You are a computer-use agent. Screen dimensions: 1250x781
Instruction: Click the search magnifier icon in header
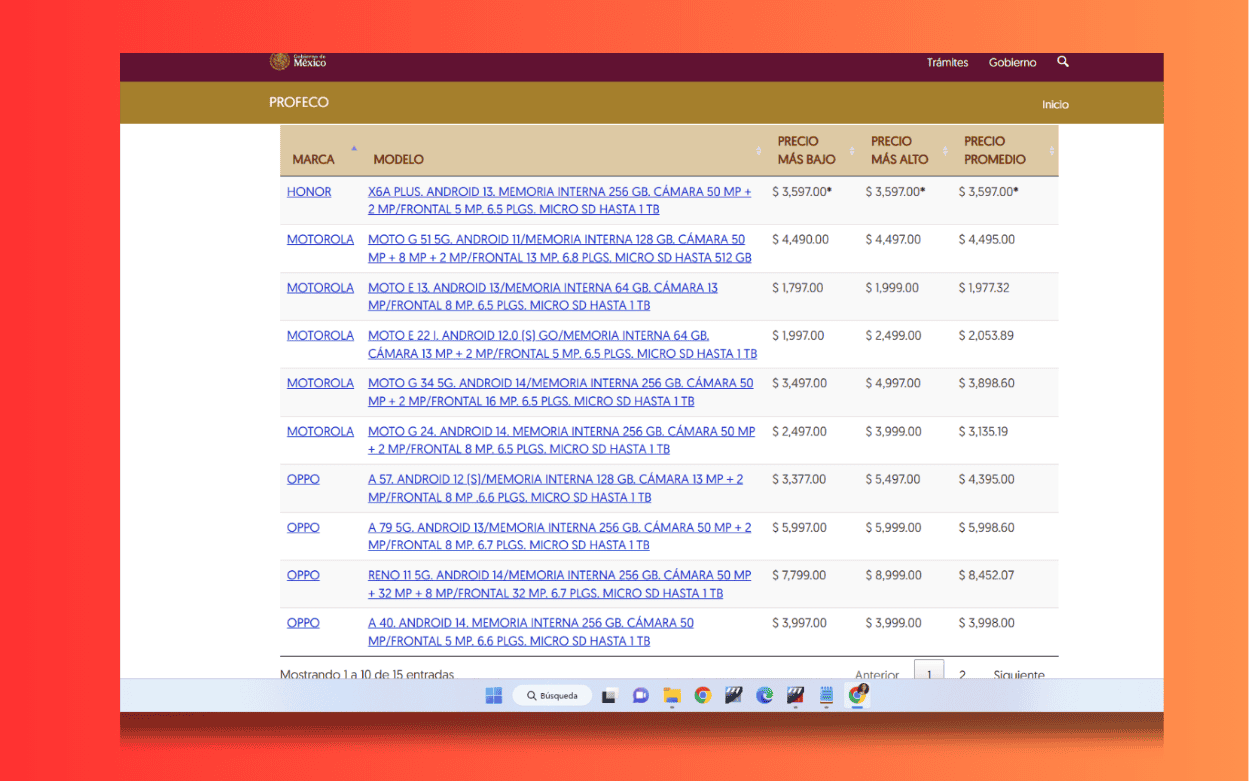click(x=1063, y=62)
